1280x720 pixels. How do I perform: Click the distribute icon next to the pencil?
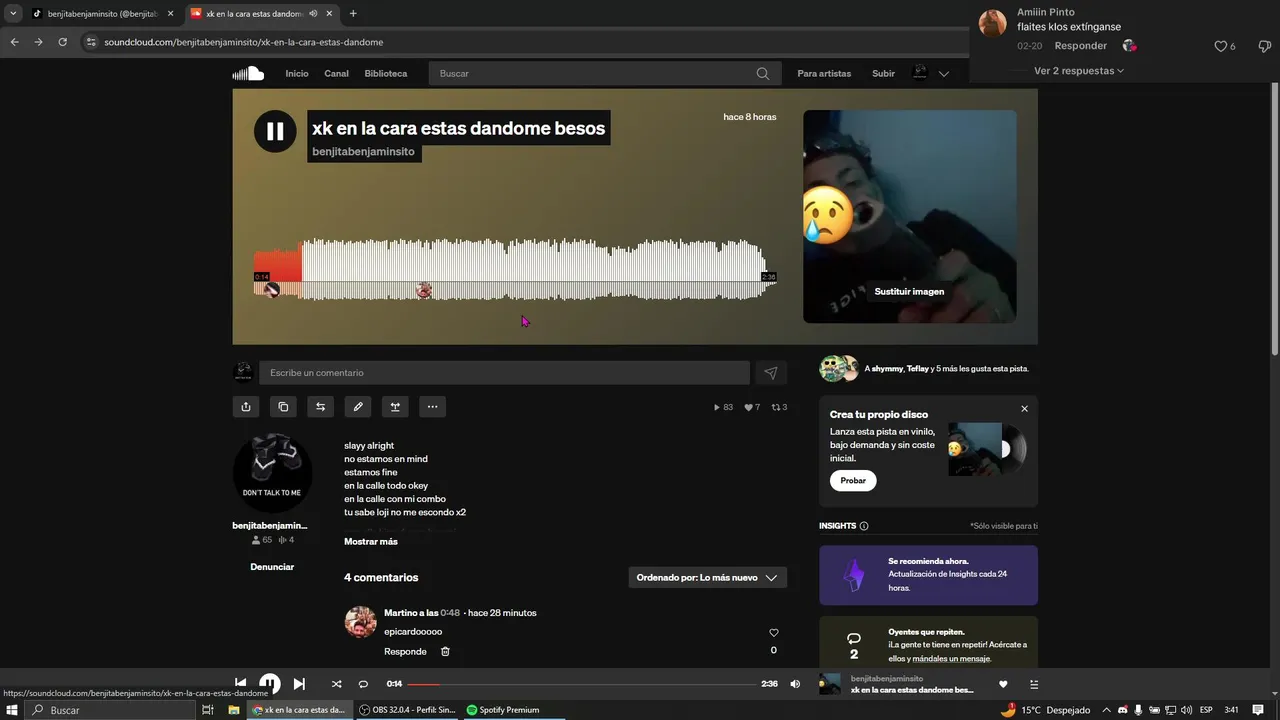[x=395, y=407]
